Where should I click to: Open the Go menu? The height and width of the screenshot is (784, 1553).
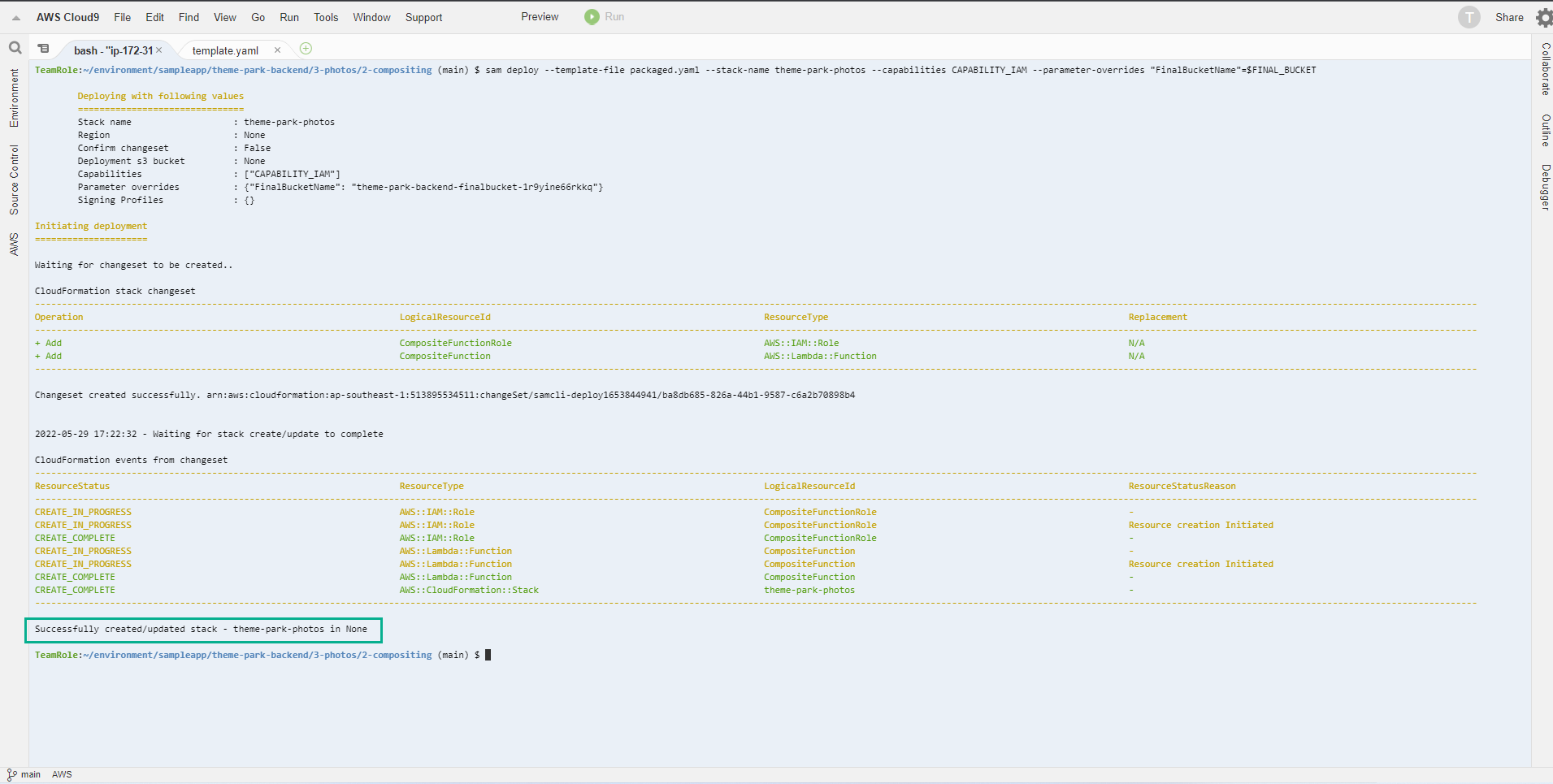point(258,17)
